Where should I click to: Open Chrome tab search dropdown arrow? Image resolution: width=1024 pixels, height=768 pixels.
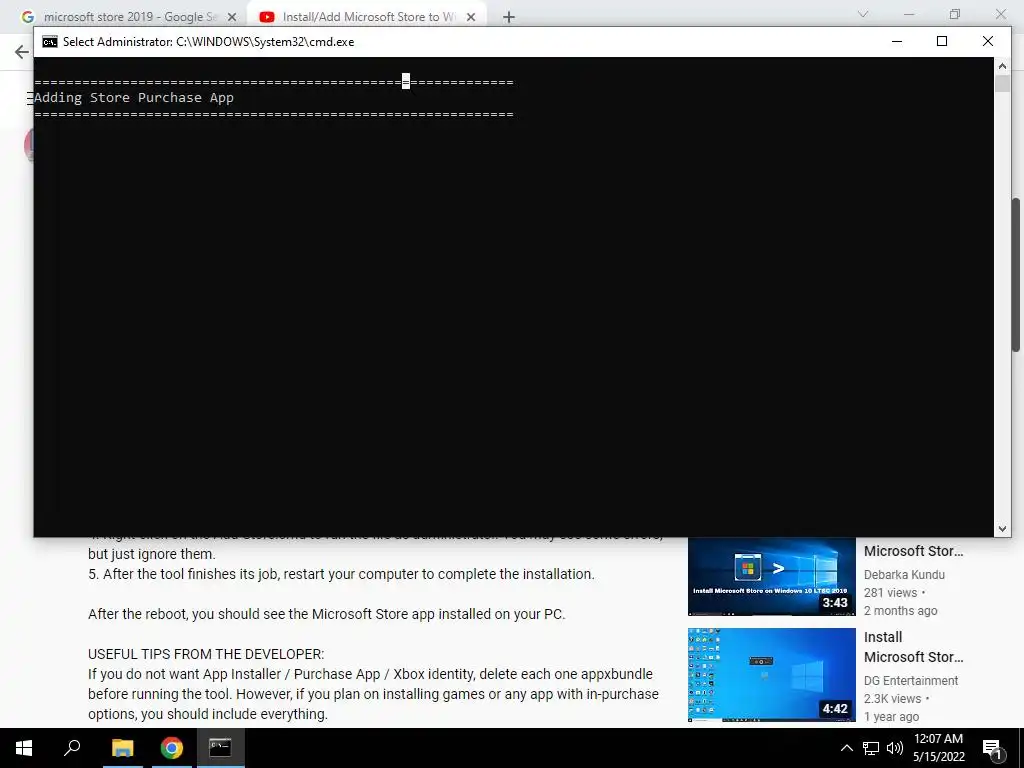tap(863, 14)
